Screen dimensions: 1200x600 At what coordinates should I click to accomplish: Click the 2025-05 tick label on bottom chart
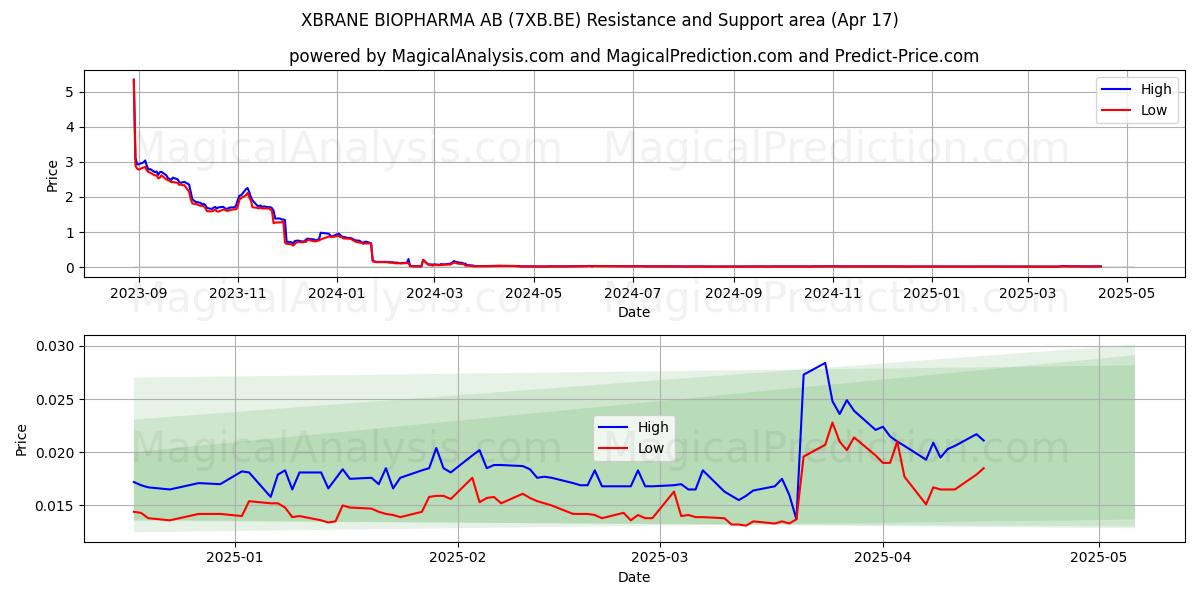tap(1099, 559)
